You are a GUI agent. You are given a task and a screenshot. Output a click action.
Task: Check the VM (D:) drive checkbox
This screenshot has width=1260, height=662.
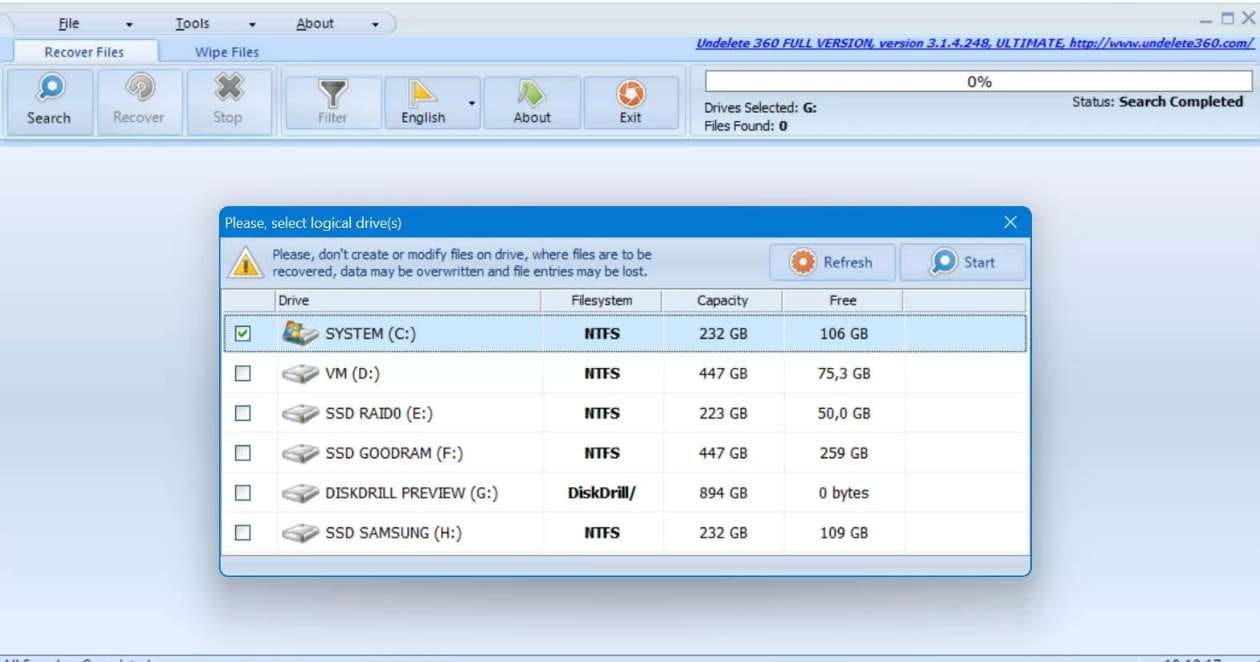tap(243, 373)
